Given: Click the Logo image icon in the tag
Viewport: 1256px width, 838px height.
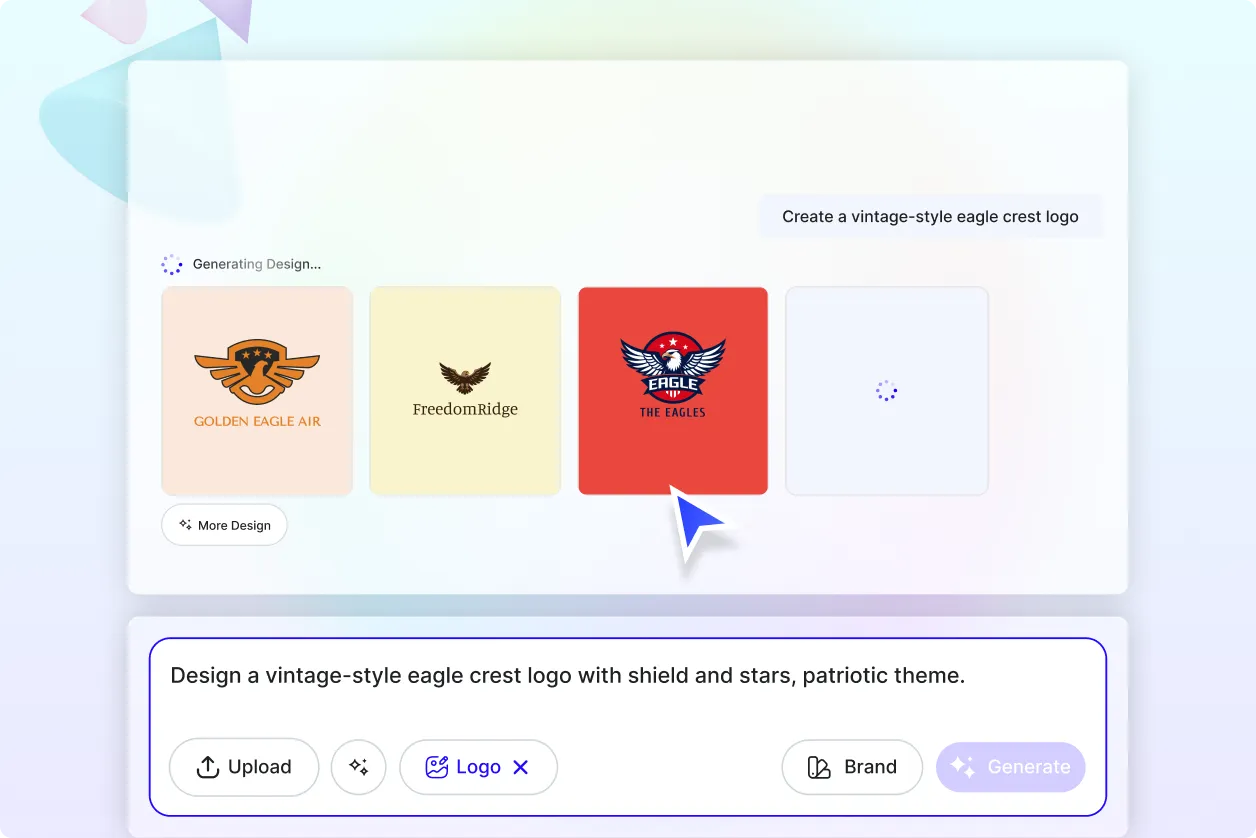Looking at the screenshot, I should point(436,767).
